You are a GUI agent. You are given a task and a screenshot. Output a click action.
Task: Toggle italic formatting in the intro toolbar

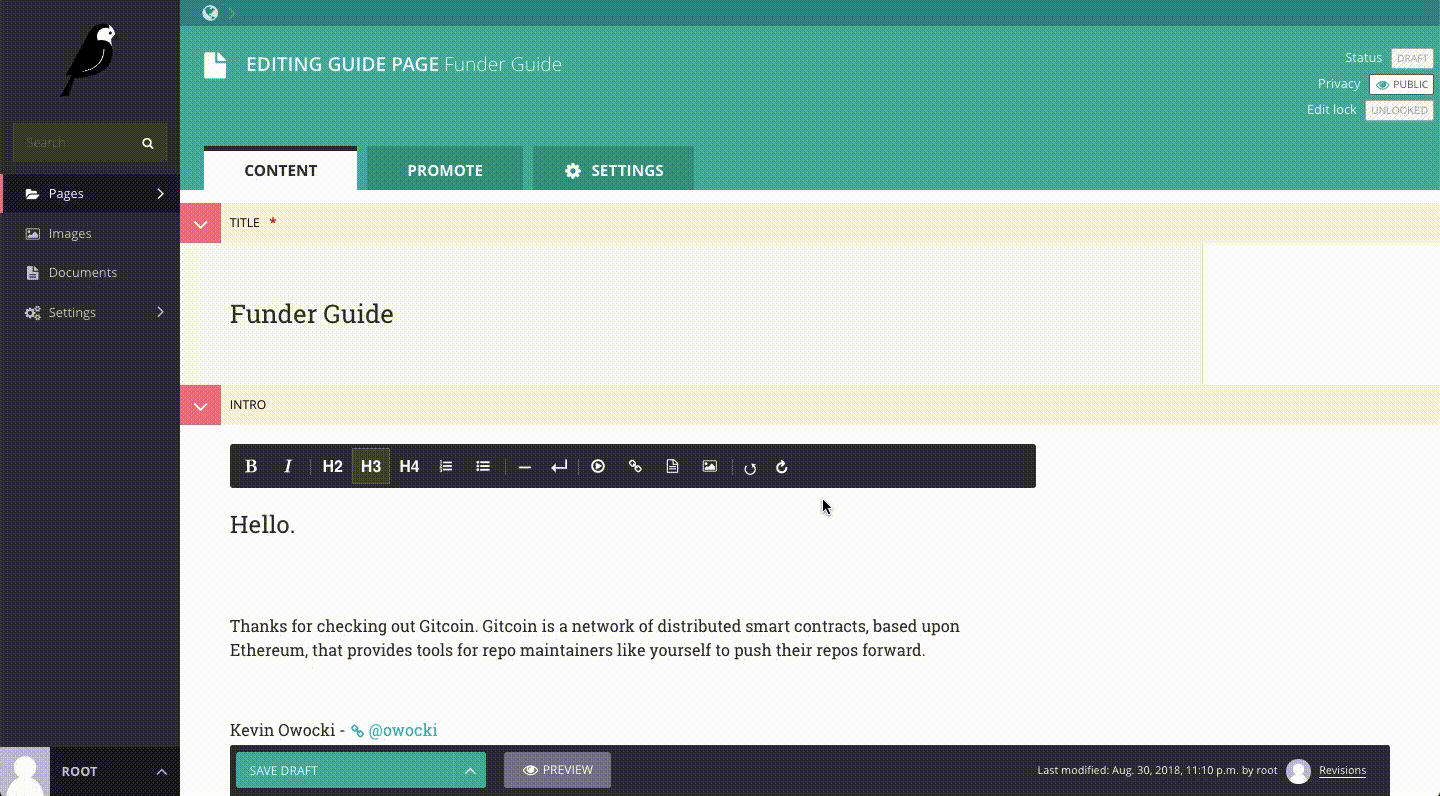288,466
